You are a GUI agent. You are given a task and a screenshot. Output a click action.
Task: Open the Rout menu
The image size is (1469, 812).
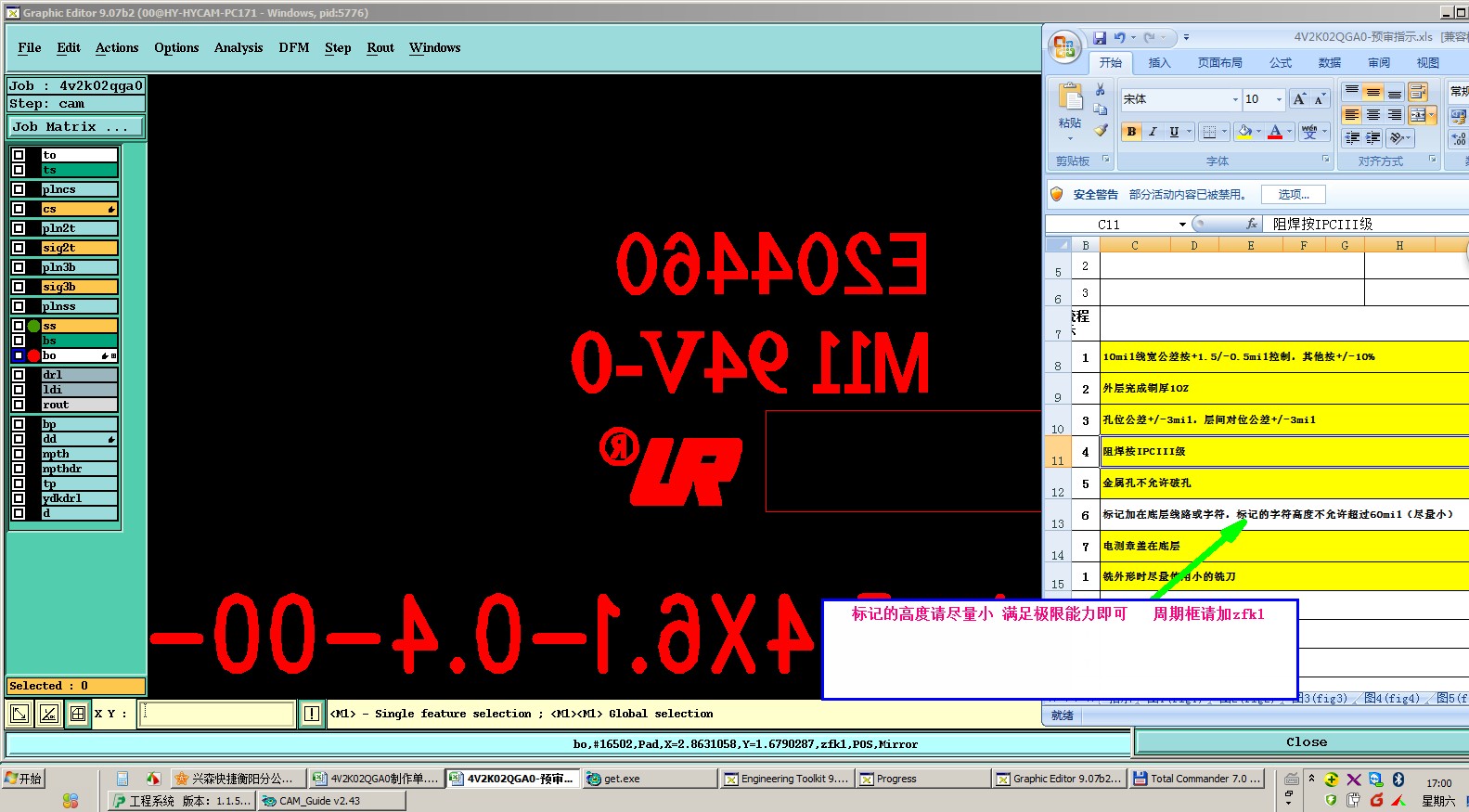pyautogui.click(x=380, y=47)
